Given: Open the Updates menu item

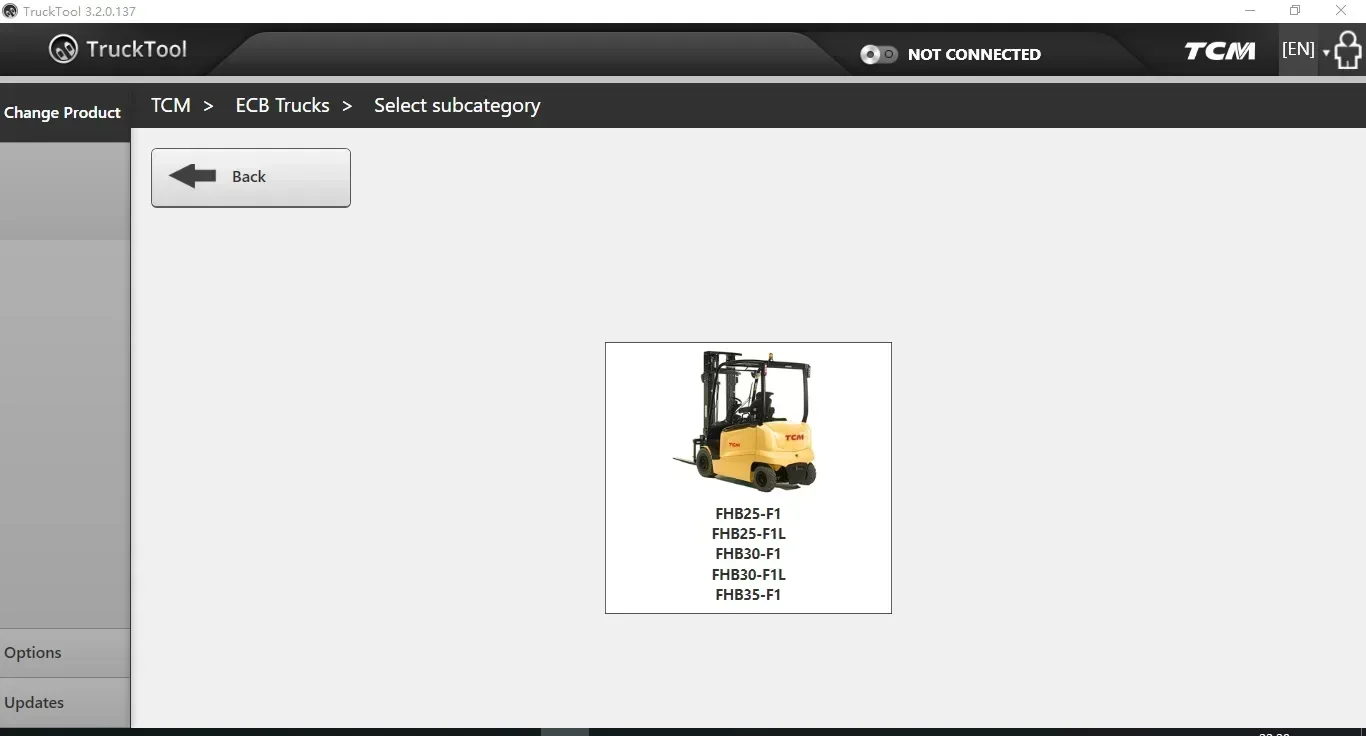Looking at the screenshot, I should click(65, 703).
